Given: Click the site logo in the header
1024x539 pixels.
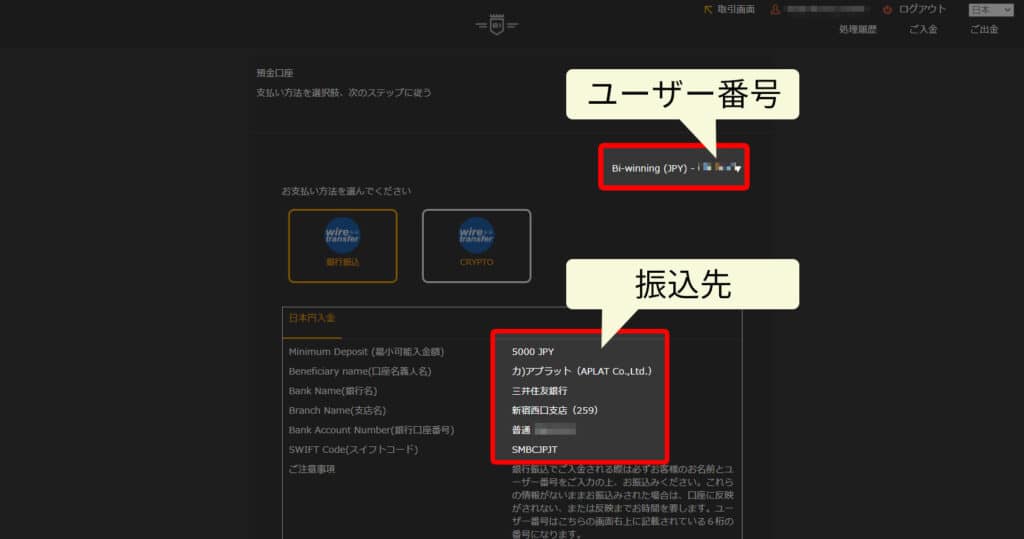Looking at the screenshot, I should (x=496, y=25).
